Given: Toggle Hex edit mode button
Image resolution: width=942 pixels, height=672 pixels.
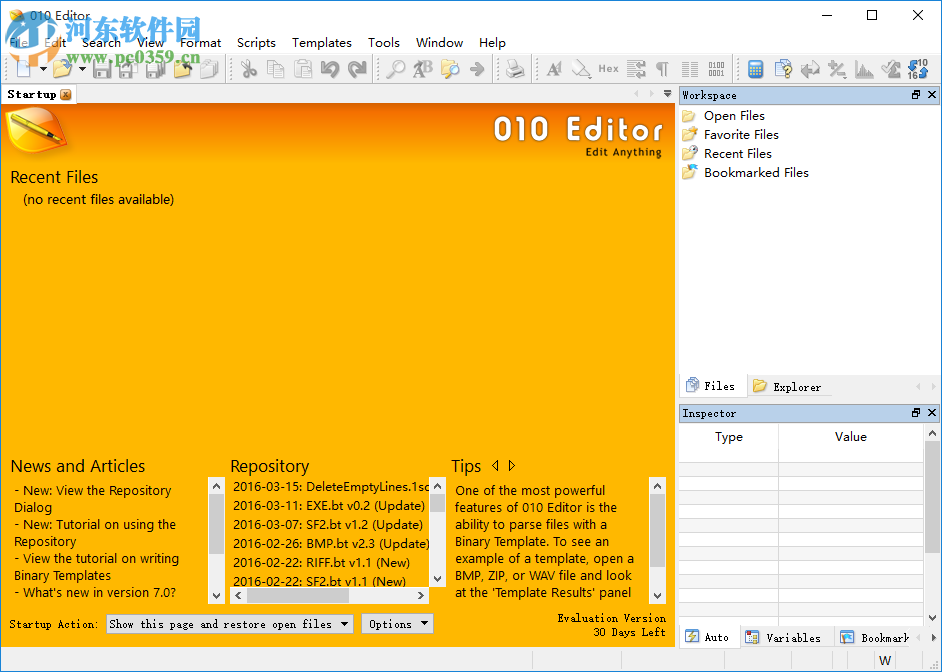Looking at the screenshot, I should click(609, 69).
